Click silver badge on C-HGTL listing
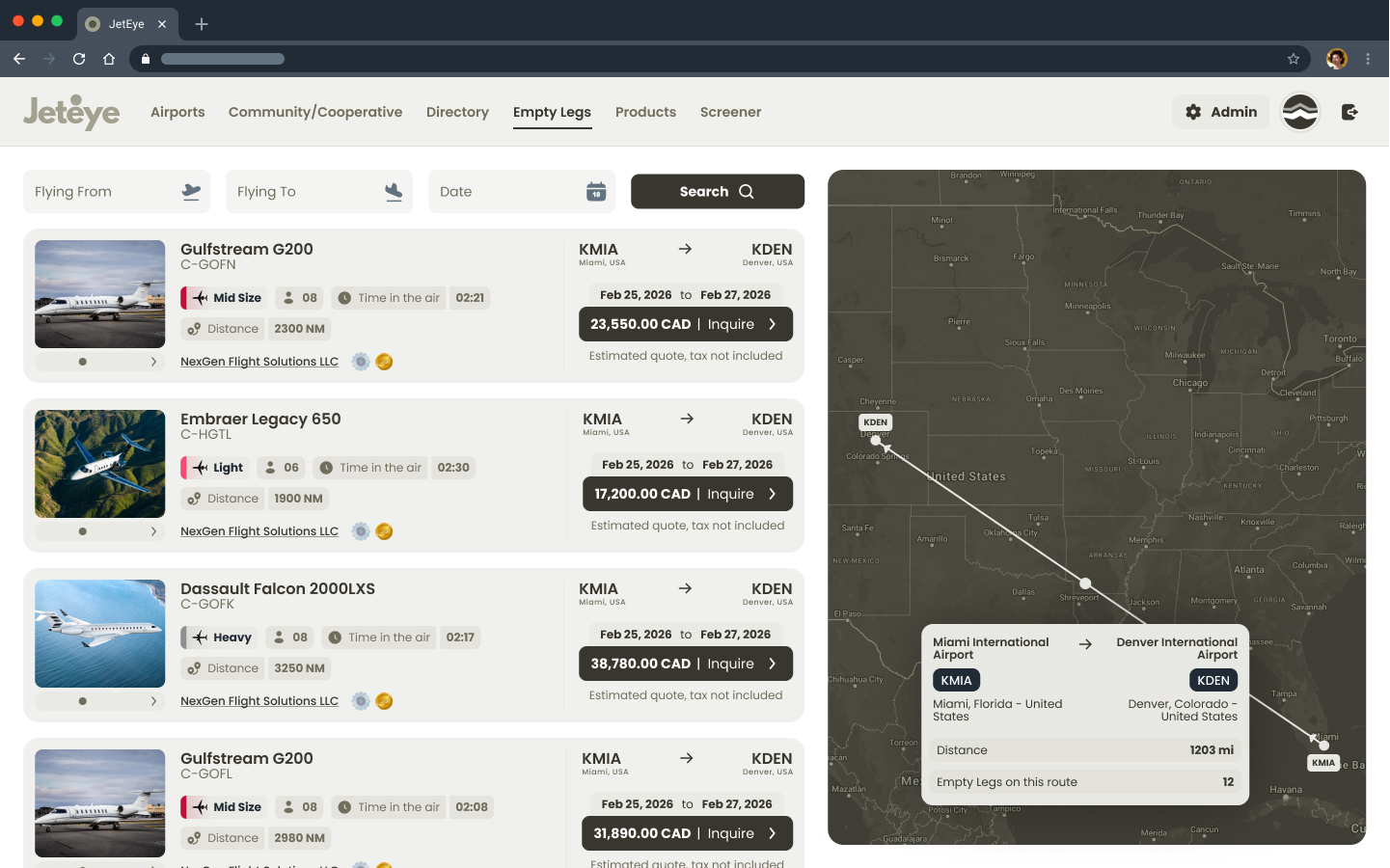Screen dimensions: 1390x868 pos(361,531)
